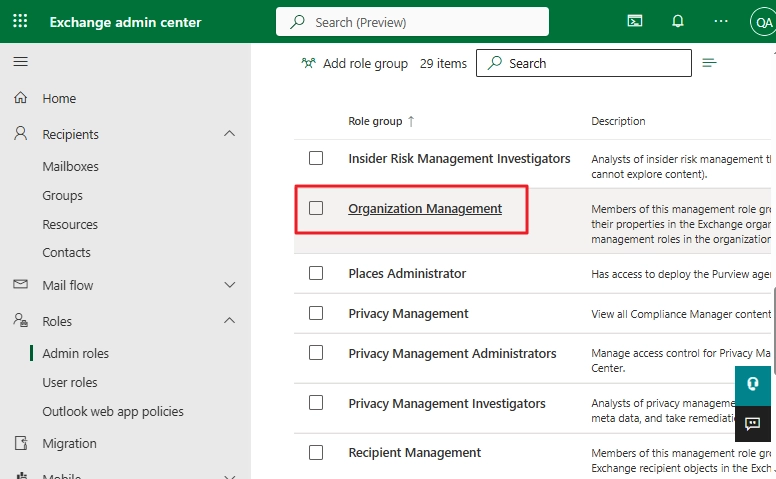Collapse the Roles section chevron
The width and height of the screenshot is (776, 479).
coord(229,321)
